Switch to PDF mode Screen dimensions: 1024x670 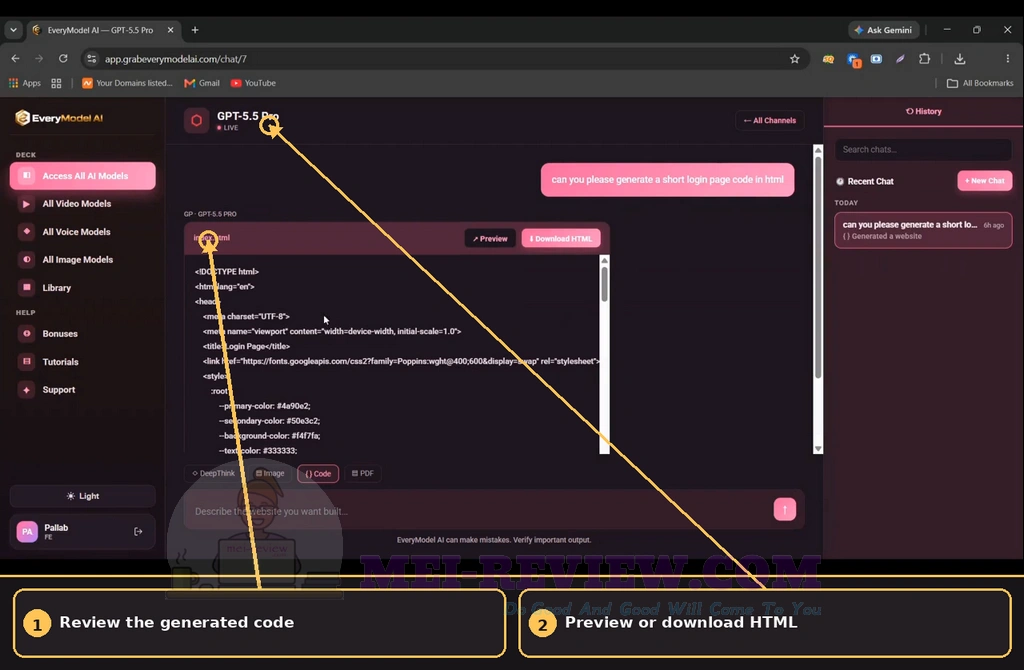coord(363,473)
